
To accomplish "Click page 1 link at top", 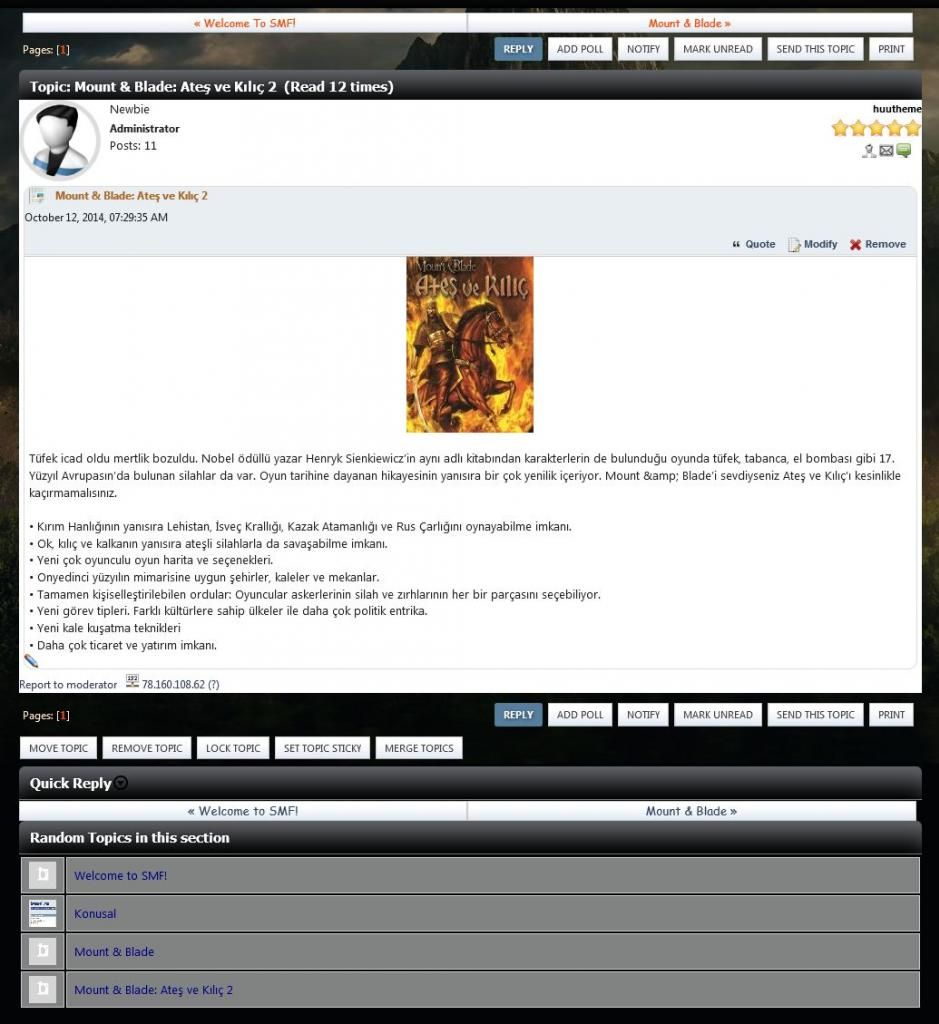I will point(63,50).
